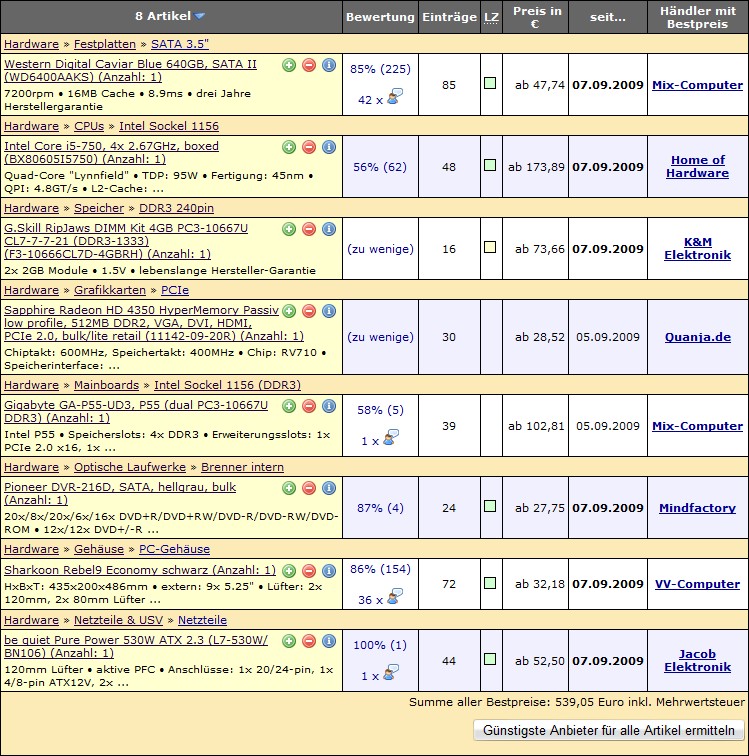Open SATA 3.5" category link
The image size is (749, 756).
click(180, 44)
